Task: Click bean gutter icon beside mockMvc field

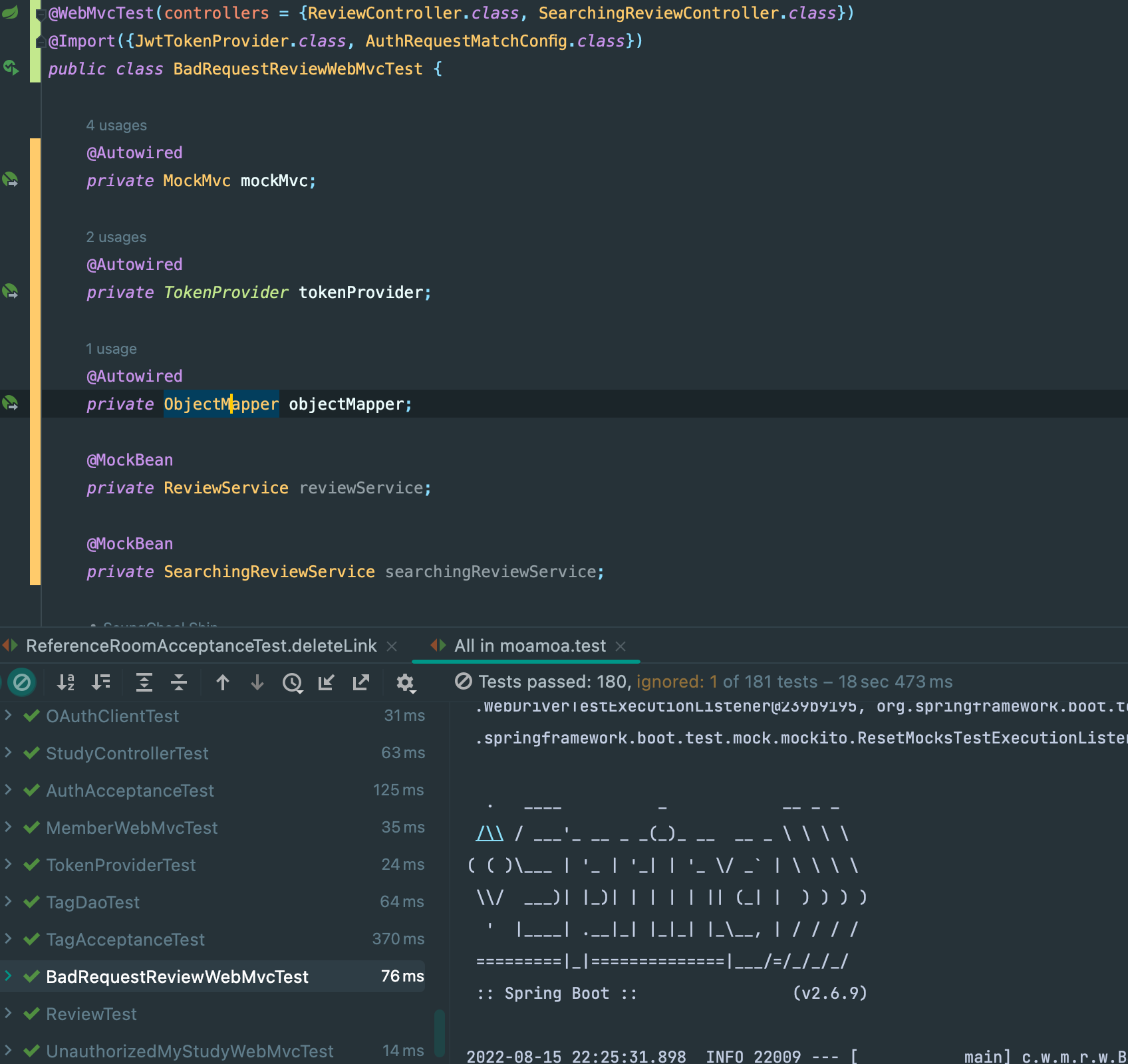Action: tap(10, 180)
